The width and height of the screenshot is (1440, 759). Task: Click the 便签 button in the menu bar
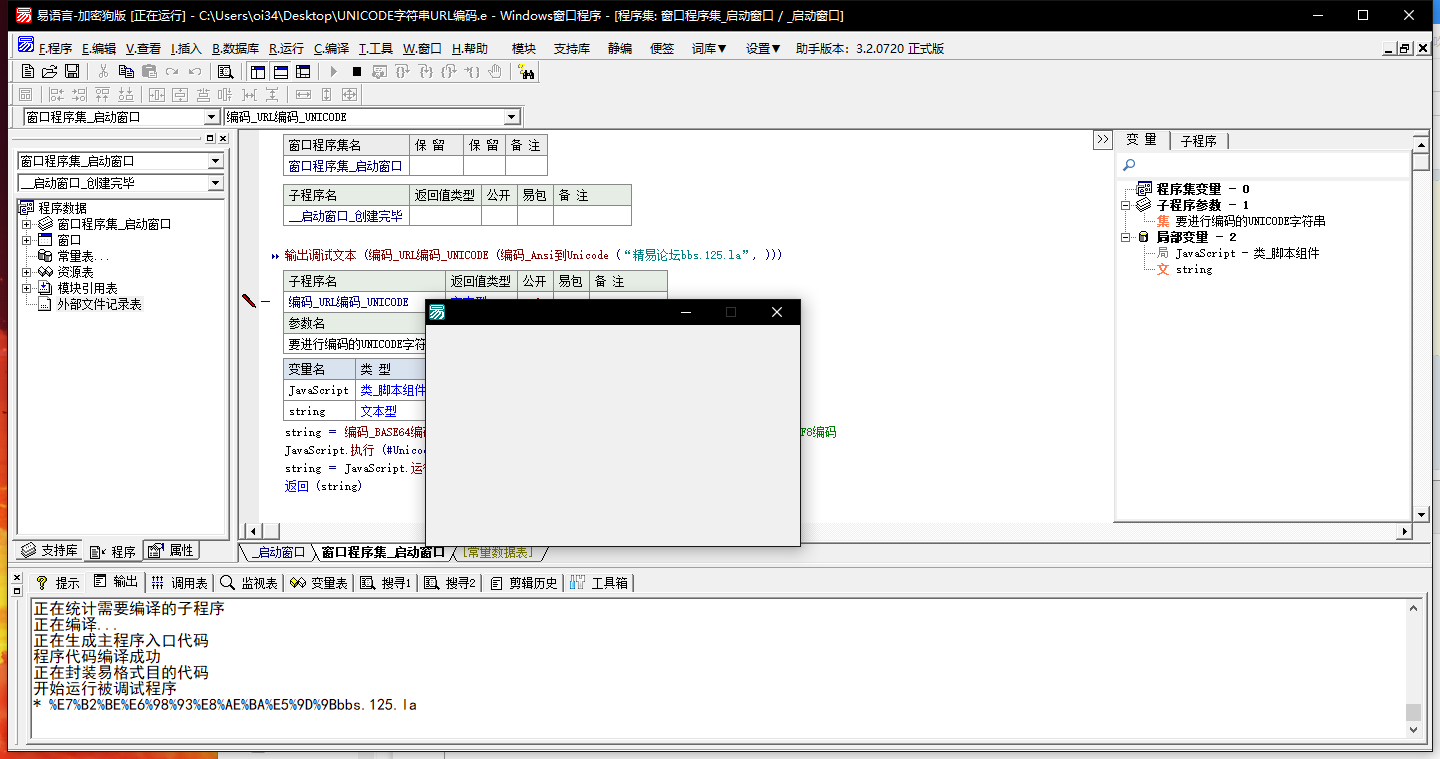[x=662, y=48]
